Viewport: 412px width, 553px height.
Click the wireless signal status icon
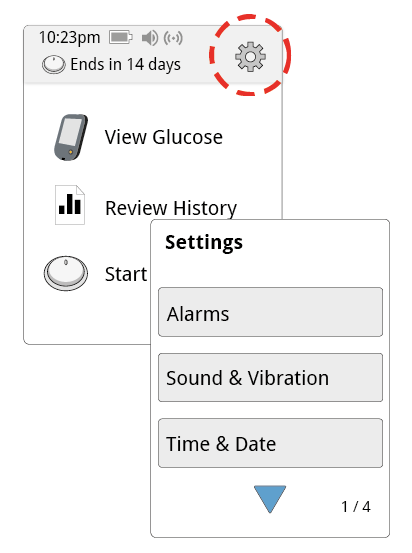point(173,38)
